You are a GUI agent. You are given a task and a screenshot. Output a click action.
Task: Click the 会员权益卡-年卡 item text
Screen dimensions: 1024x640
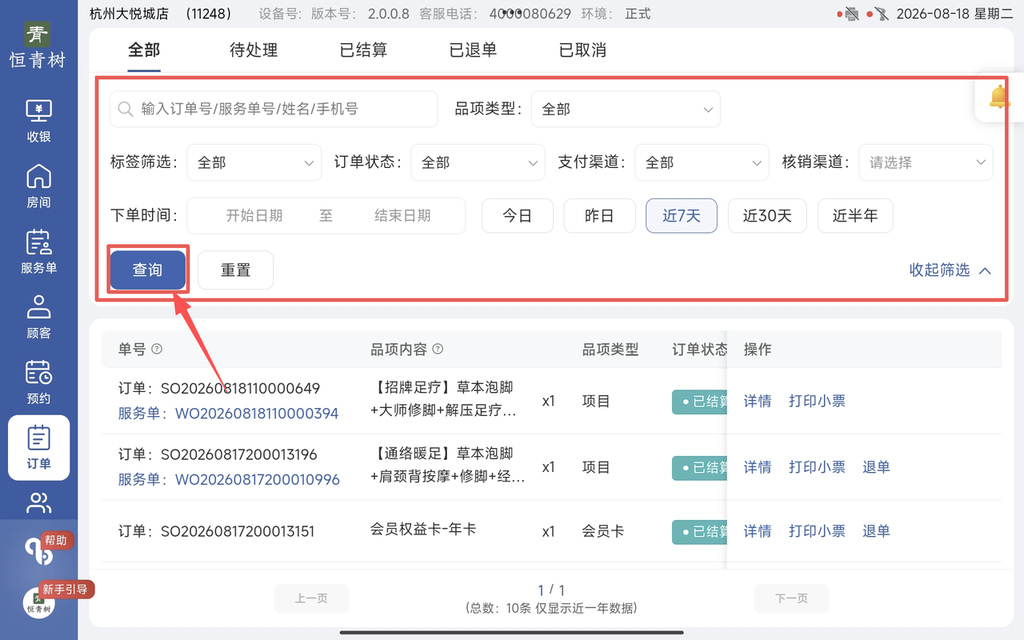pos(423,529)
